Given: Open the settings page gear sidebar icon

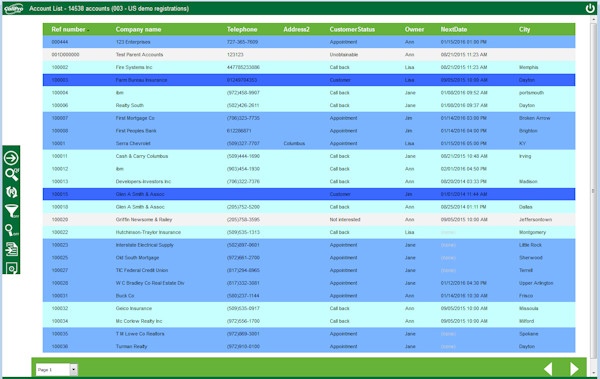Looking at the screenshot, I should tap(11, 268).
